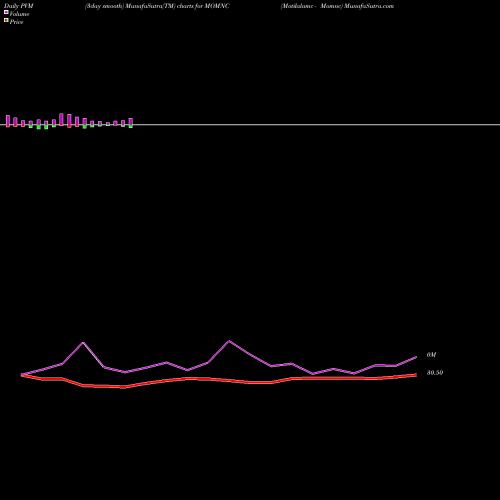Click the '(Motilalamc - Momnc) MunafaSutra.com' text
Viewport: 500px width, 500px height.
(x=337, y=6)
